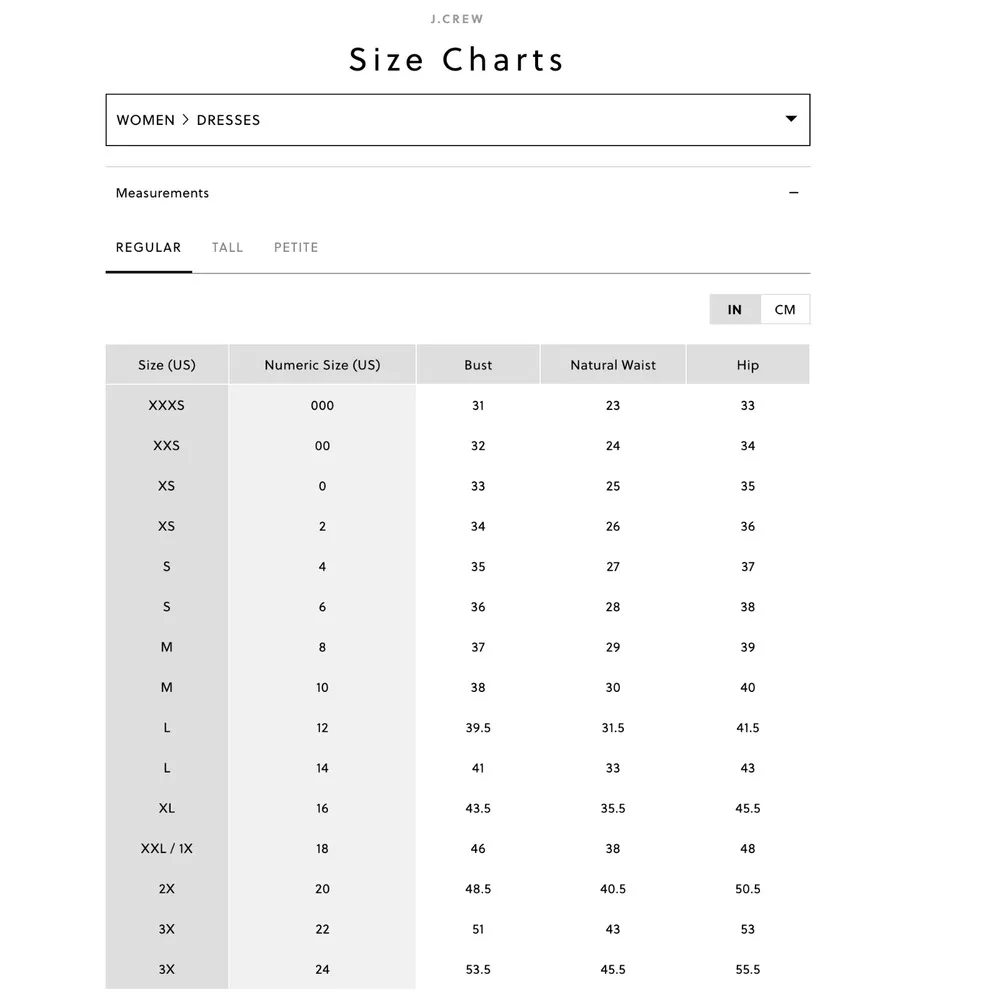Click the Measurements section label
This screenshot has height=1000, width=1000.
pyautogui.click(x=162, y=193)
